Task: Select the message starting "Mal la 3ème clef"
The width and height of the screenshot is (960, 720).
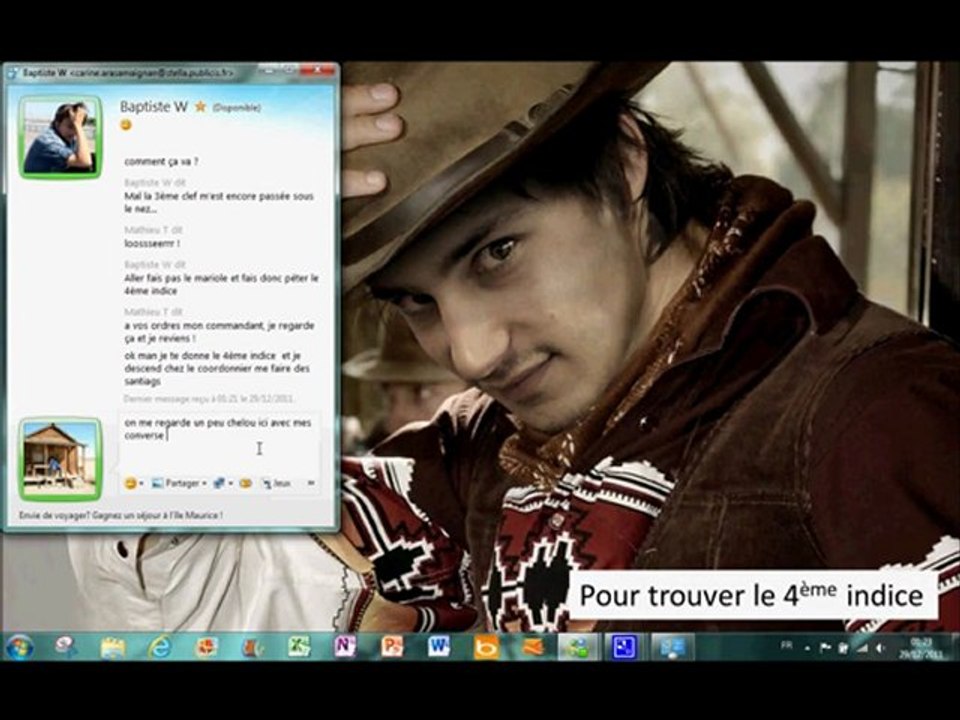Action: point(219,203)
